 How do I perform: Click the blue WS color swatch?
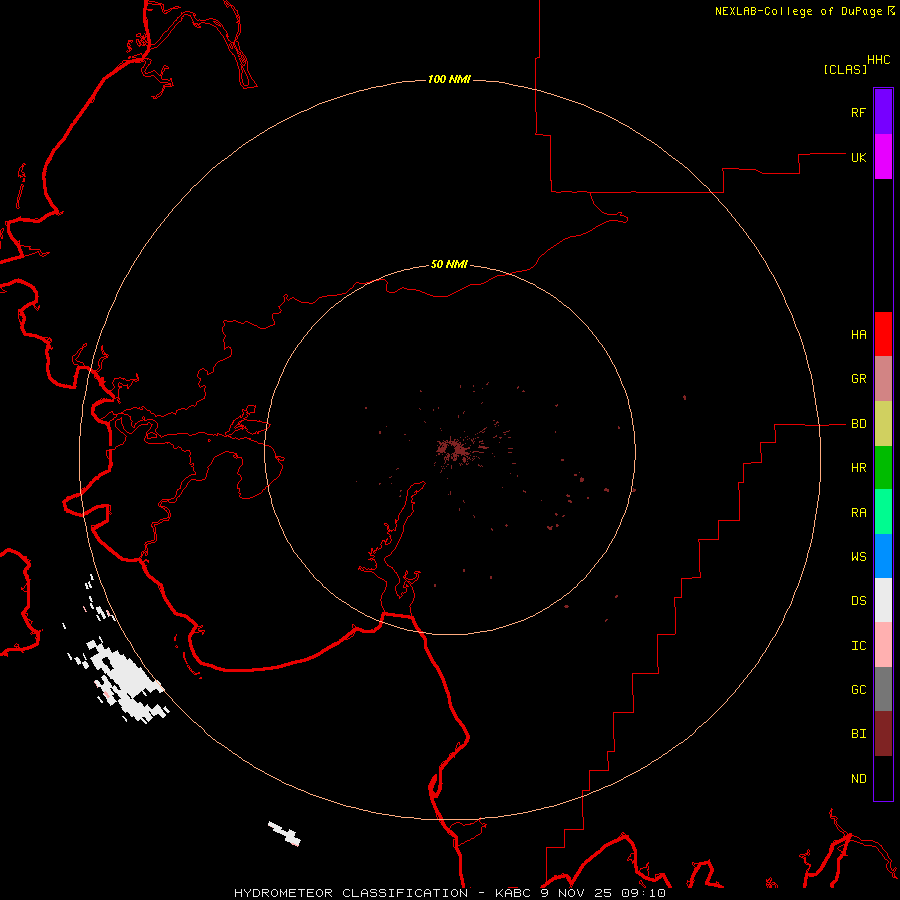[883, 556]
